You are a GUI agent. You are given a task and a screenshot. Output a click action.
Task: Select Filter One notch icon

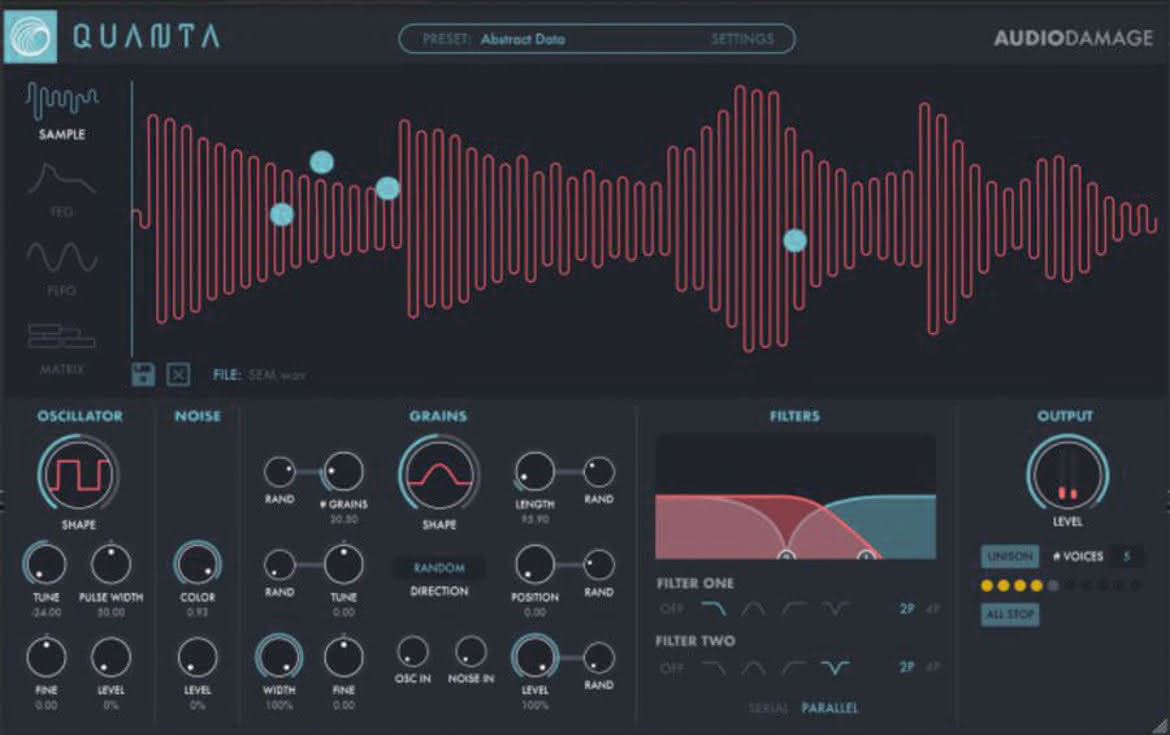(835, 609)
